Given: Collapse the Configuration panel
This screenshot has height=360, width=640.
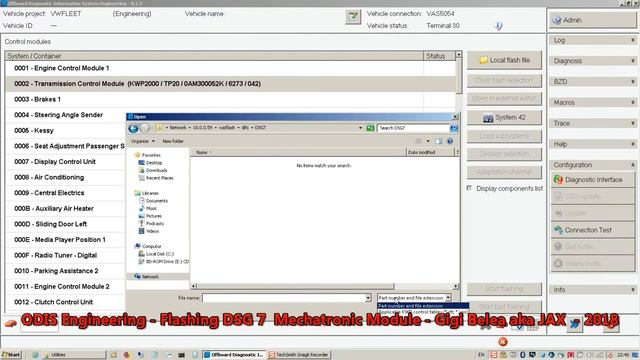Looking at the screenshot, I should (593, 165).
